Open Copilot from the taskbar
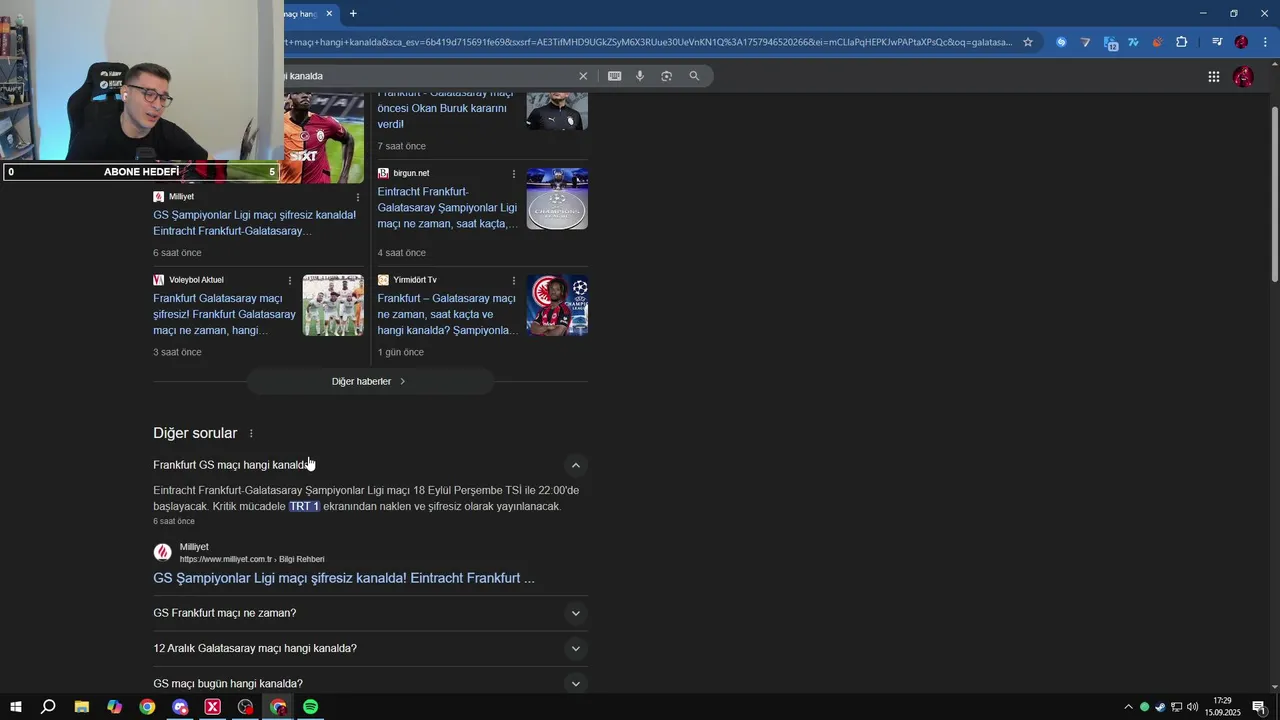 [114, 707]
